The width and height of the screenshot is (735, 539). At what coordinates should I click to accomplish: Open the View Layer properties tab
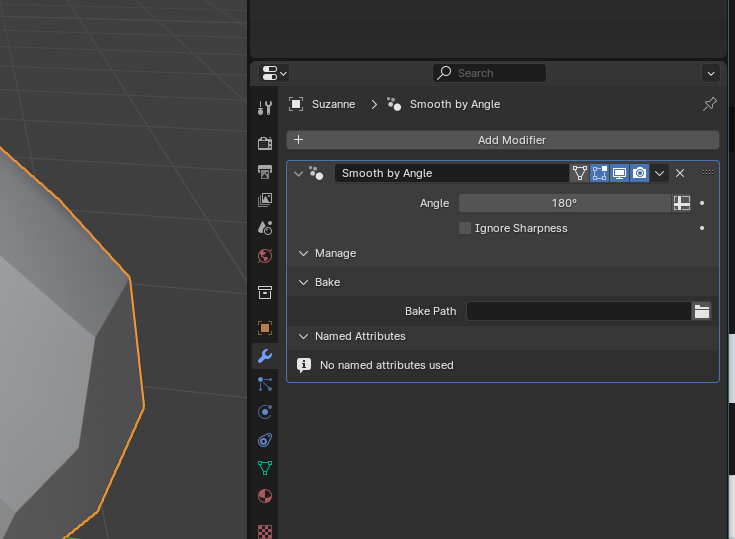(265, 200)
